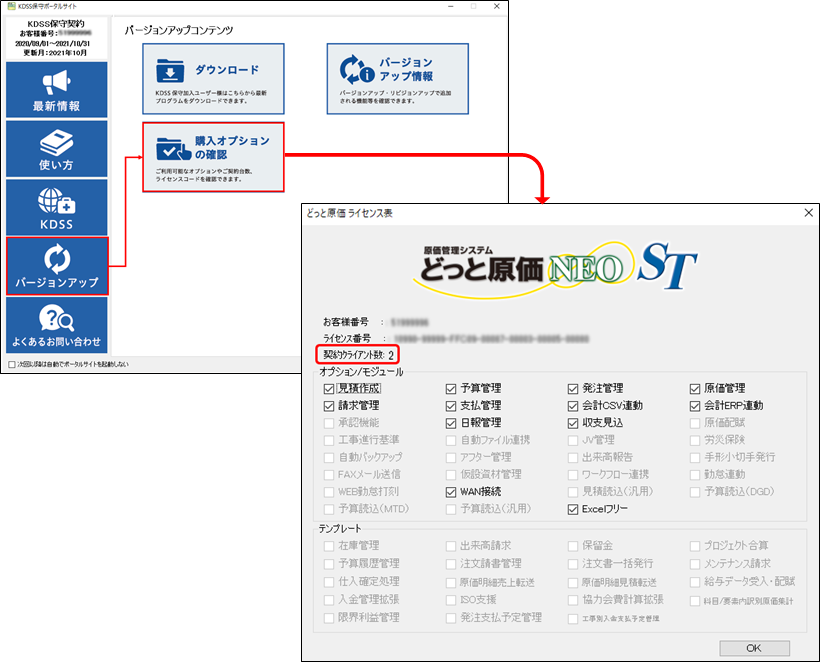Open the KDSS globe sidebar icon
Image resolution: width=820 pixels, height=662 pixels.
tap(56, 201)
